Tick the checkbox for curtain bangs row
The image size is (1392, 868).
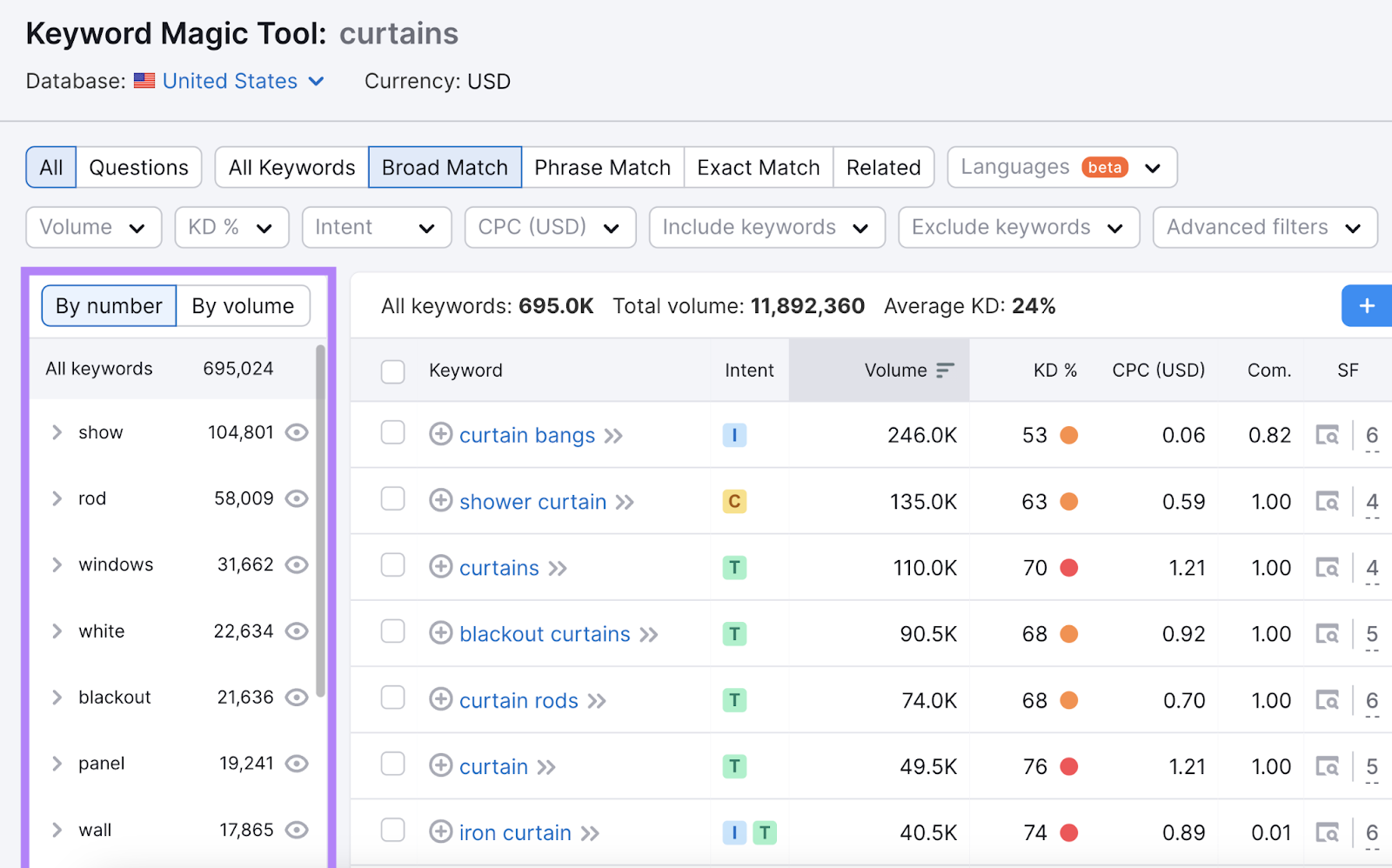point(393,433)
